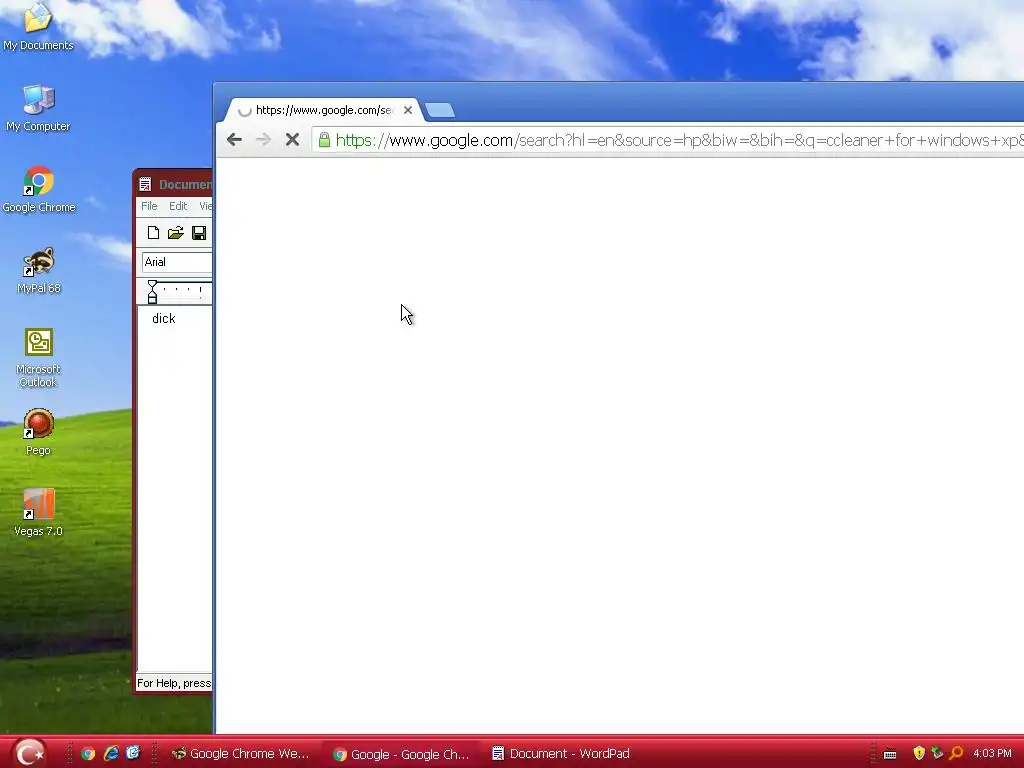Click the WordPad status bar help text
Viewport: 1024px width, 768px height.
tap(174, 683)
